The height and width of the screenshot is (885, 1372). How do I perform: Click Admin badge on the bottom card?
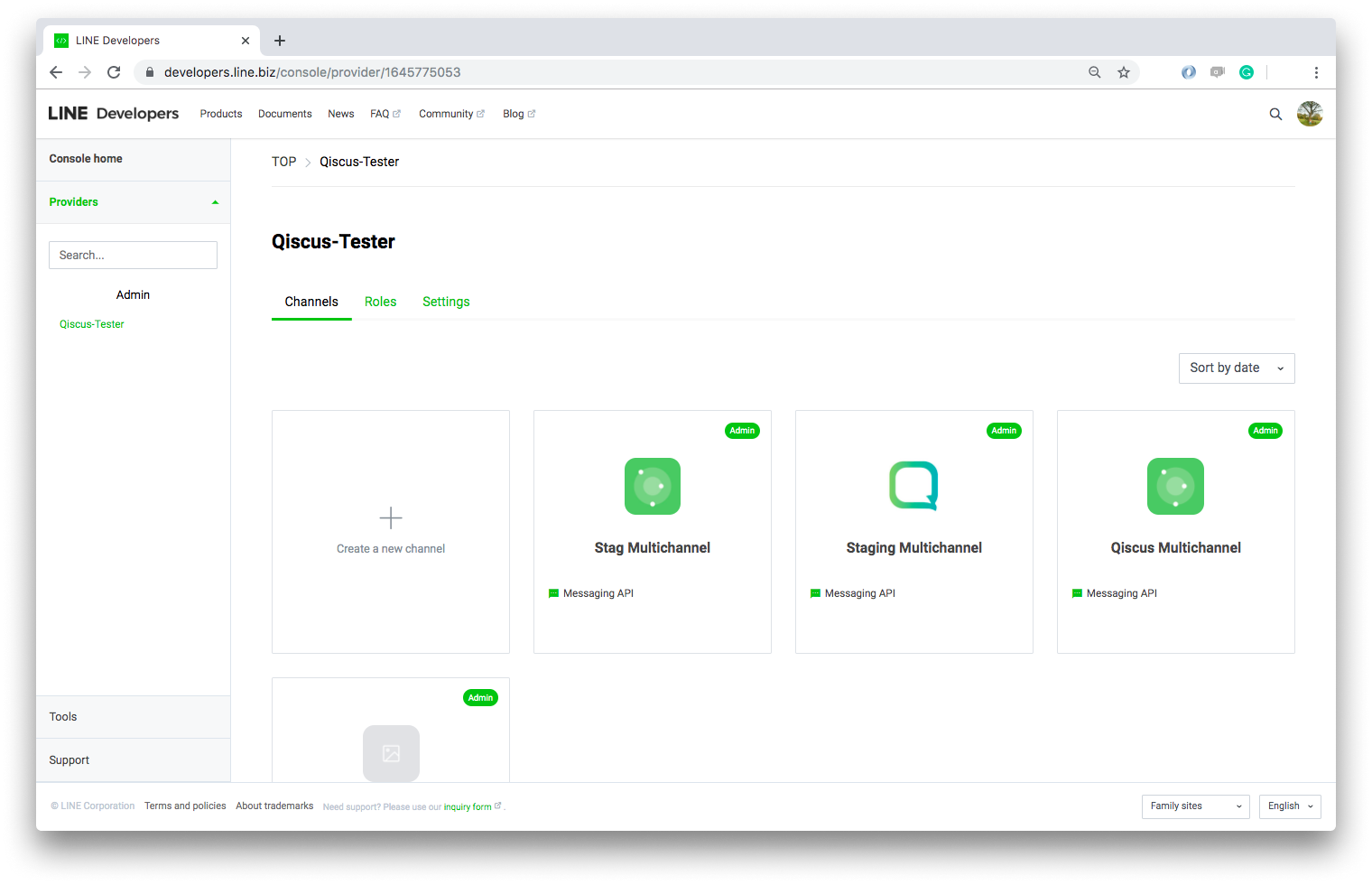point(480,698)
